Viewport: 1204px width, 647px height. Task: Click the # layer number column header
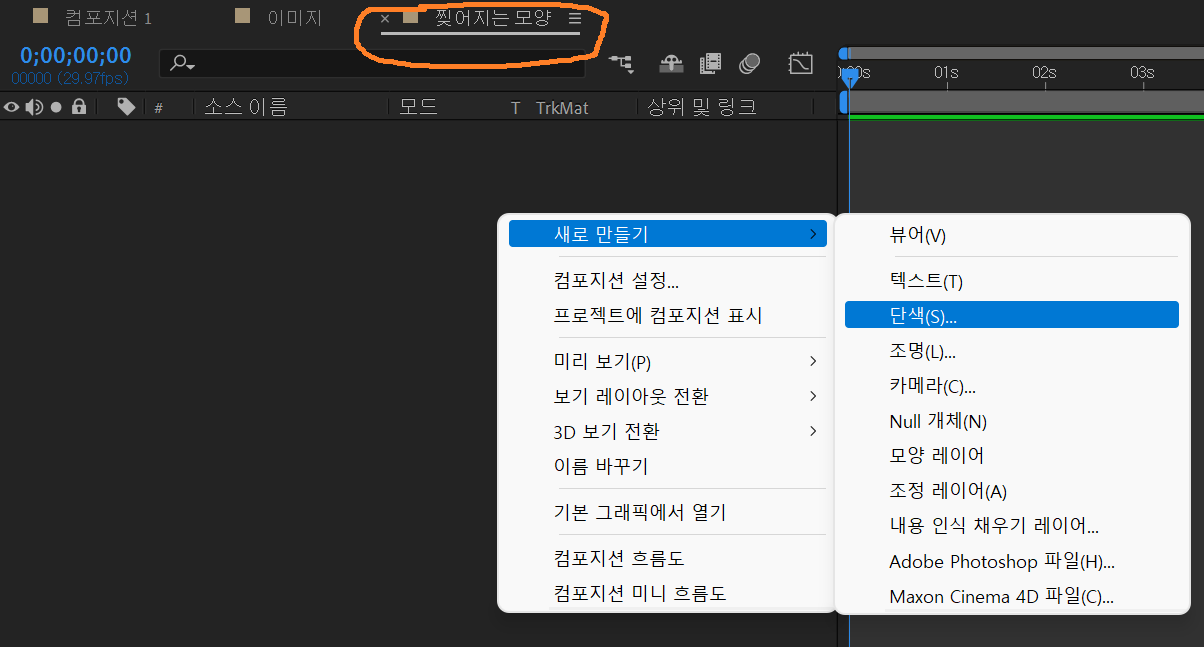coord(159,108)
